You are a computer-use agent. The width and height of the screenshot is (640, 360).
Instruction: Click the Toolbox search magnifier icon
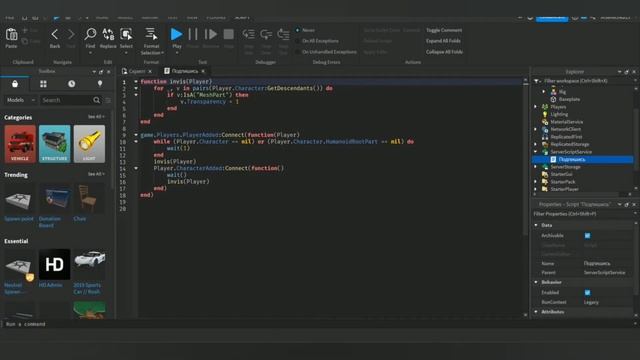(x=96, y=100)
